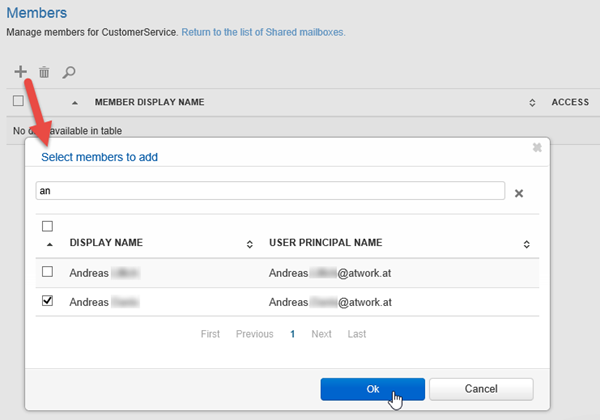Uncheck the second Andreas row checkbox
The height and width of the screenshot is (420, 600).
[47, 300]
